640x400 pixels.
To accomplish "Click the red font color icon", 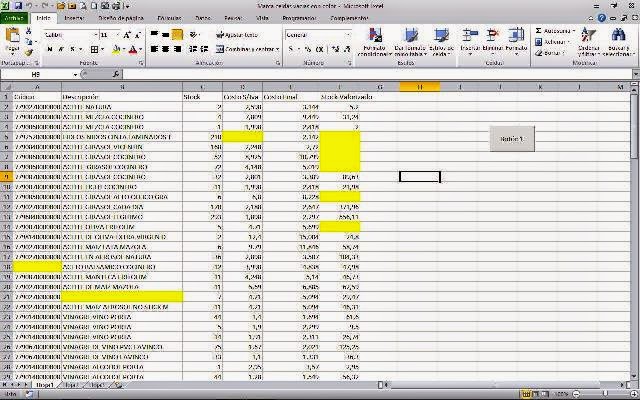I will 134,48.
